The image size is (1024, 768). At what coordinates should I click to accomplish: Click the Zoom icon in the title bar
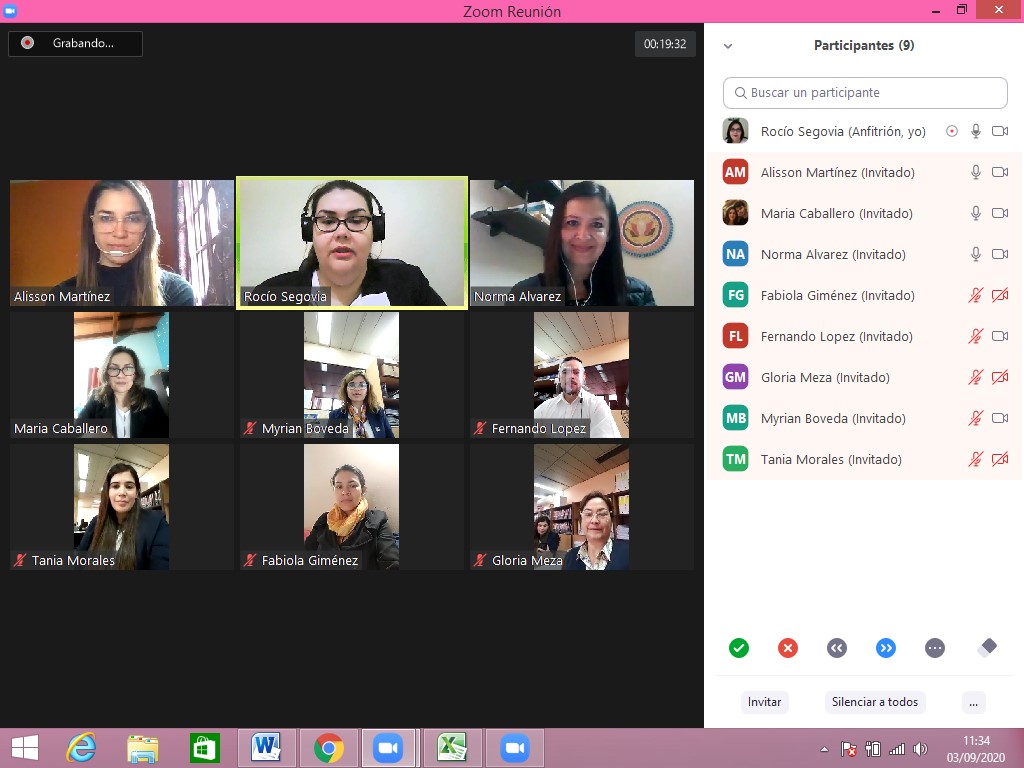pyautogui.click(x=10, y=10)
